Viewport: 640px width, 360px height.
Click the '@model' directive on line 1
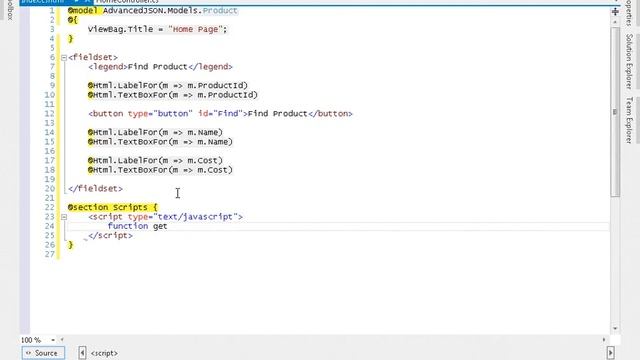point(83,10)
